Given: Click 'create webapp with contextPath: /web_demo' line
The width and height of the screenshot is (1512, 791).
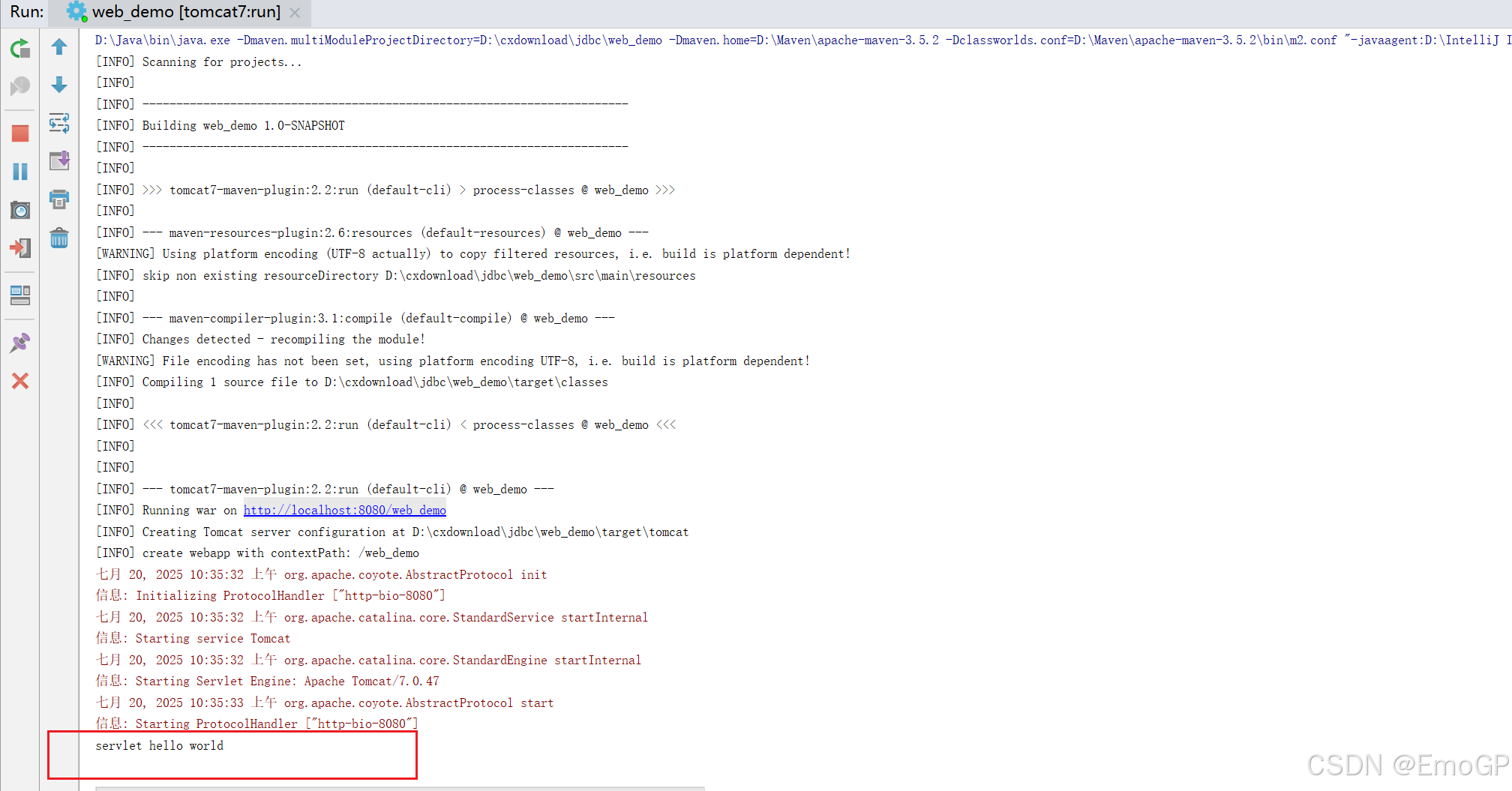Looking at the screenshot, I should 257,553.
